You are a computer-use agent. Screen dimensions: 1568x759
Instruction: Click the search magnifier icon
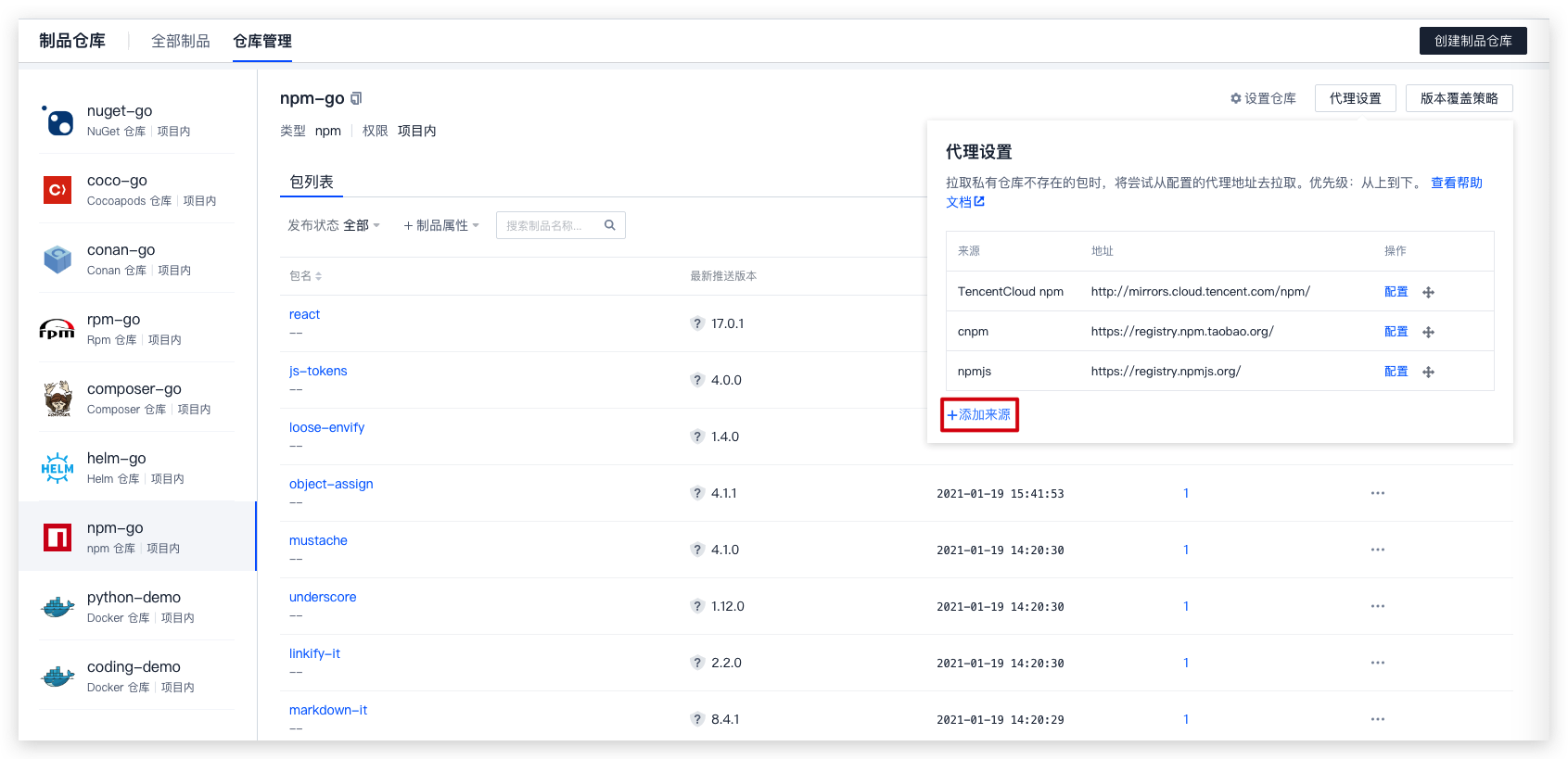click(x=610, y=225)
